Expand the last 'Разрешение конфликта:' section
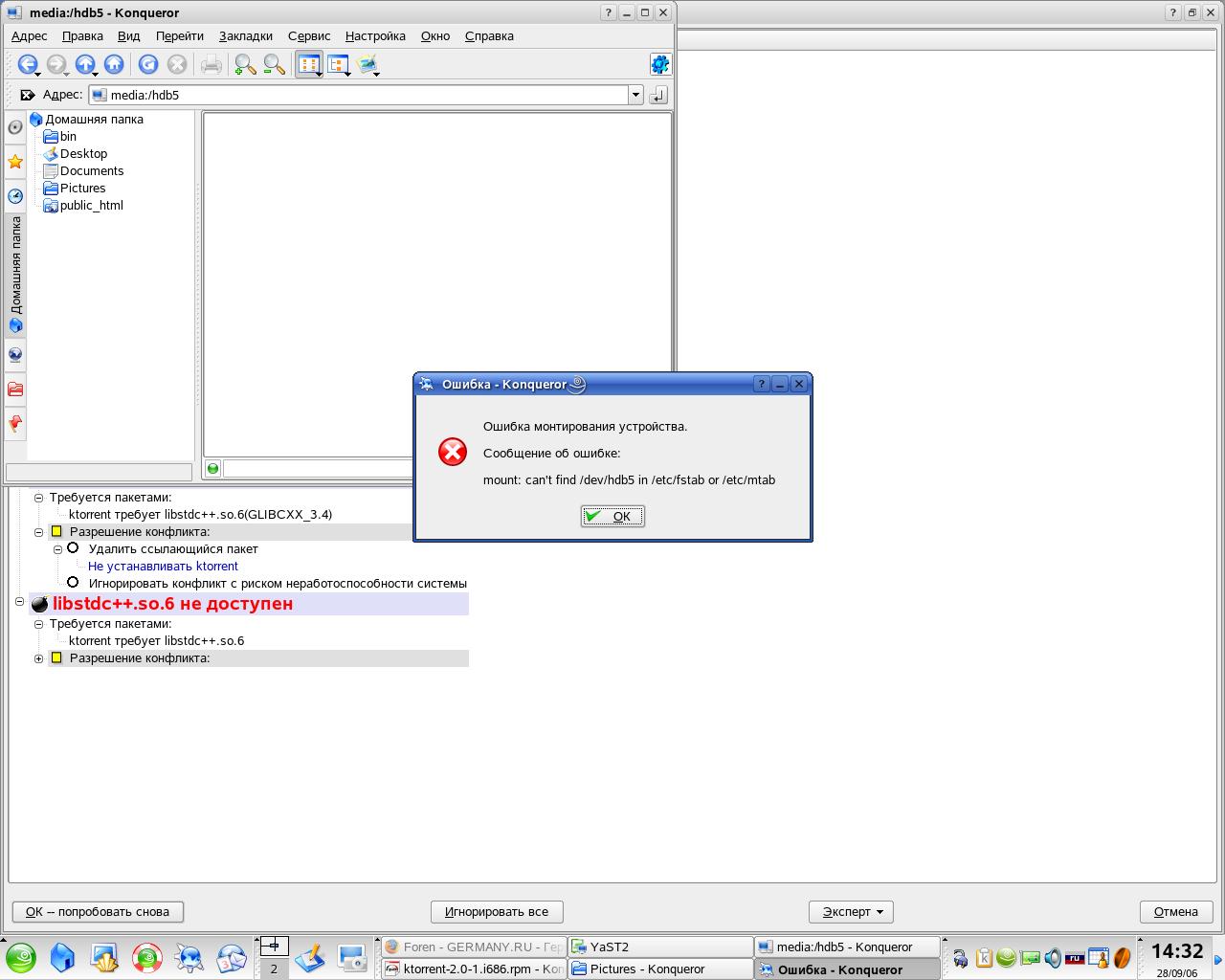The height and width of the screenshot is (980, 1225). coord(39,658)
